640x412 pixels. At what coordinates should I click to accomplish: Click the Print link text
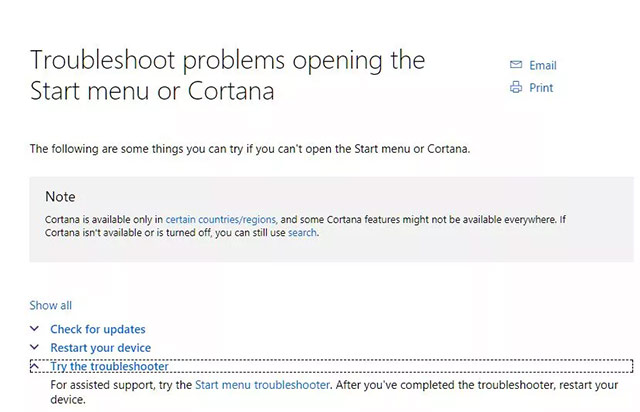(x=541, y=87)
